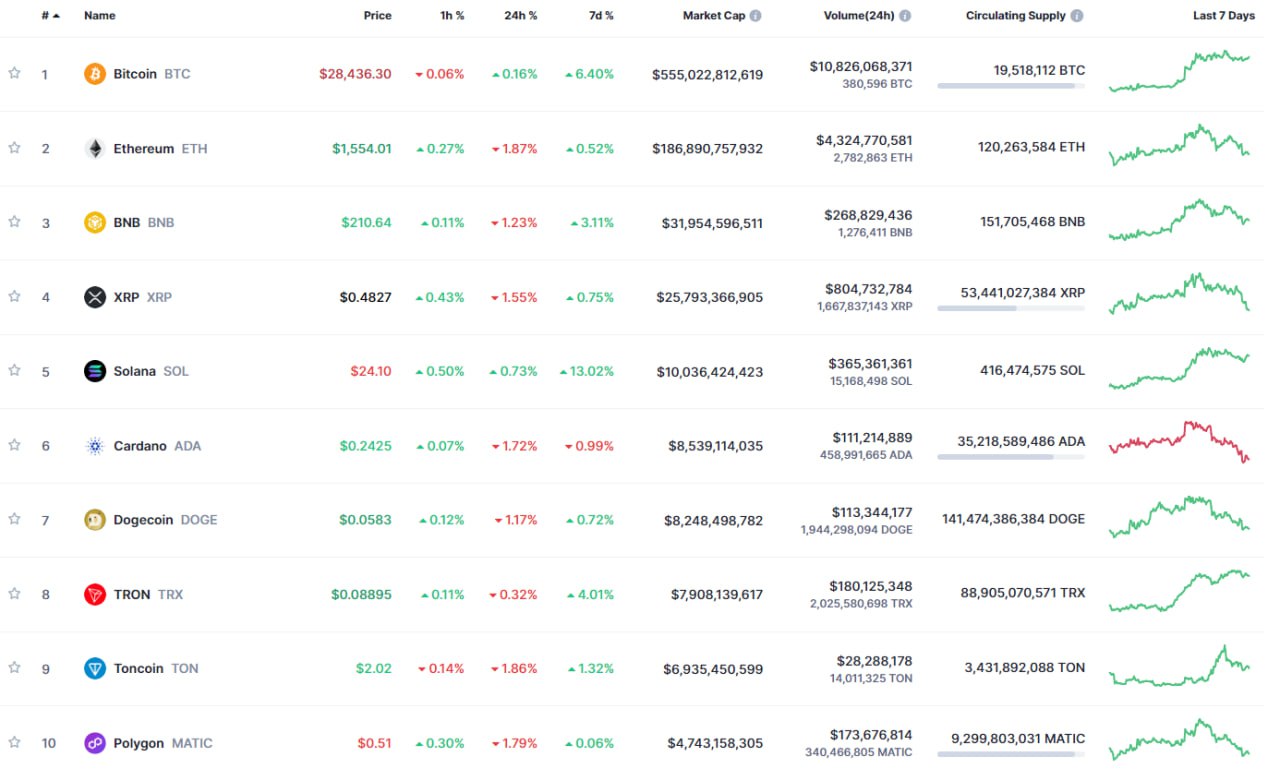Click the BNB yellow logo icon
The width and height of the screenshot is (1280, 769).
(x=95, y=223)
